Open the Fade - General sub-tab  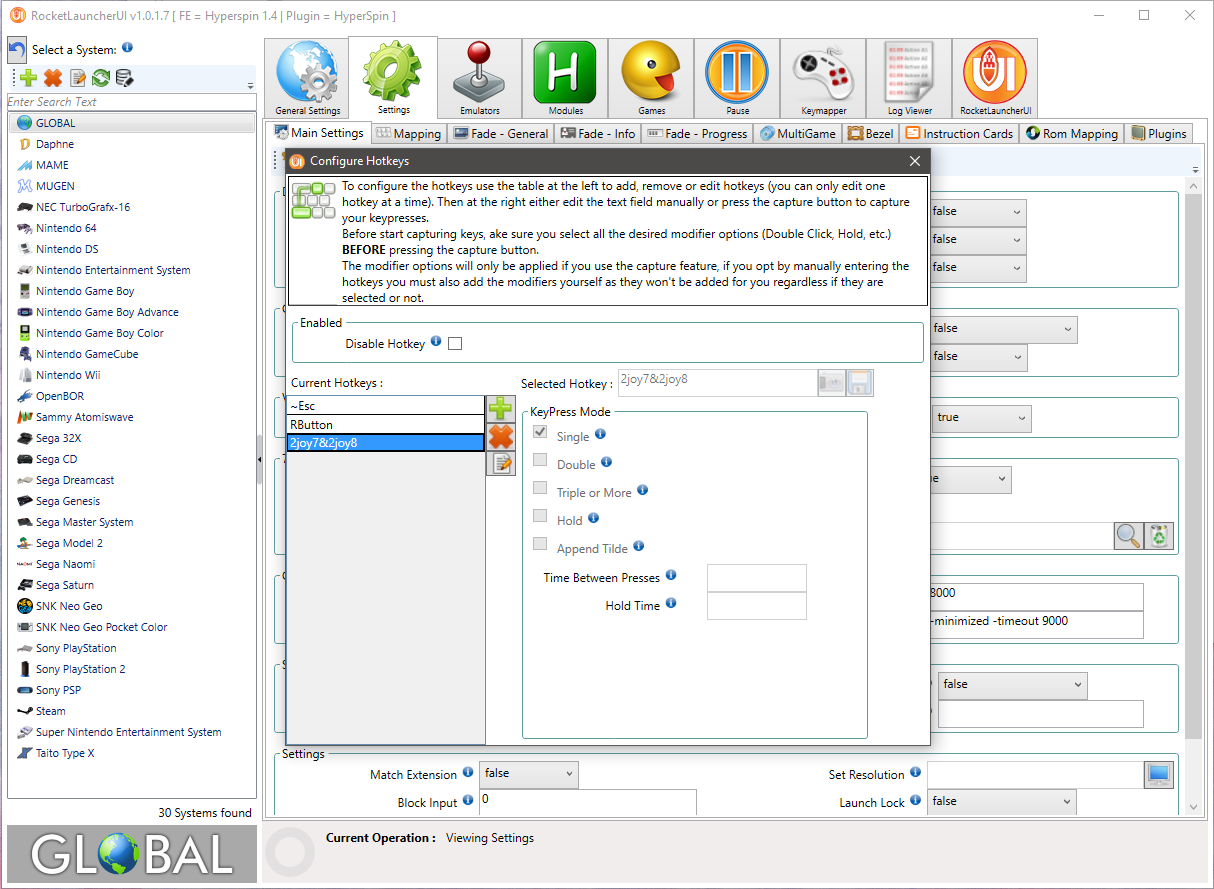pos(501,134)
